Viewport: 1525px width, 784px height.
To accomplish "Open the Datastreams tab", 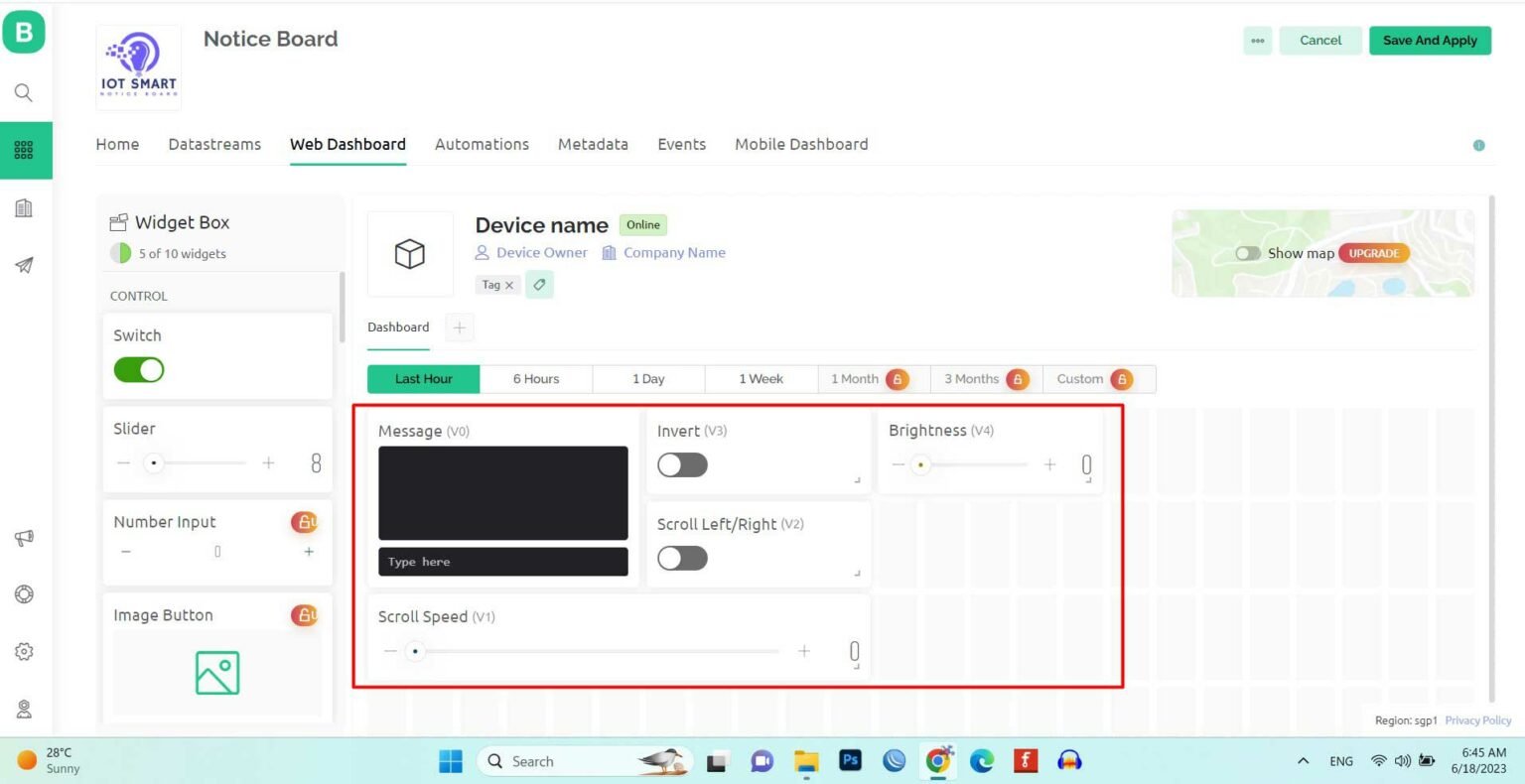I will 214,144.
